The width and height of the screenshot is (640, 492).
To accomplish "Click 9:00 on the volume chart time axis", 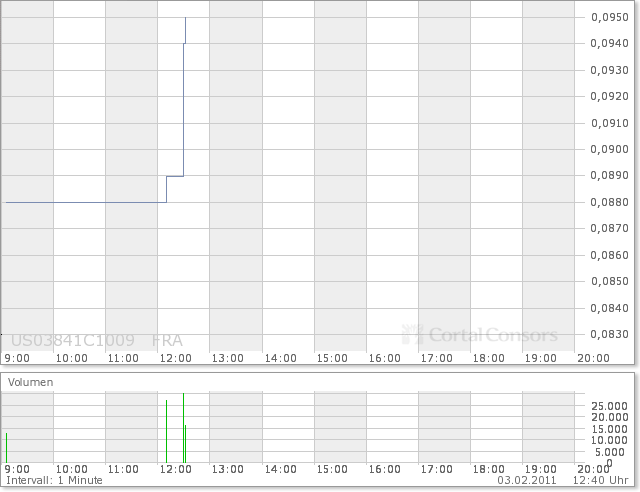I will (x=17, y=470).
